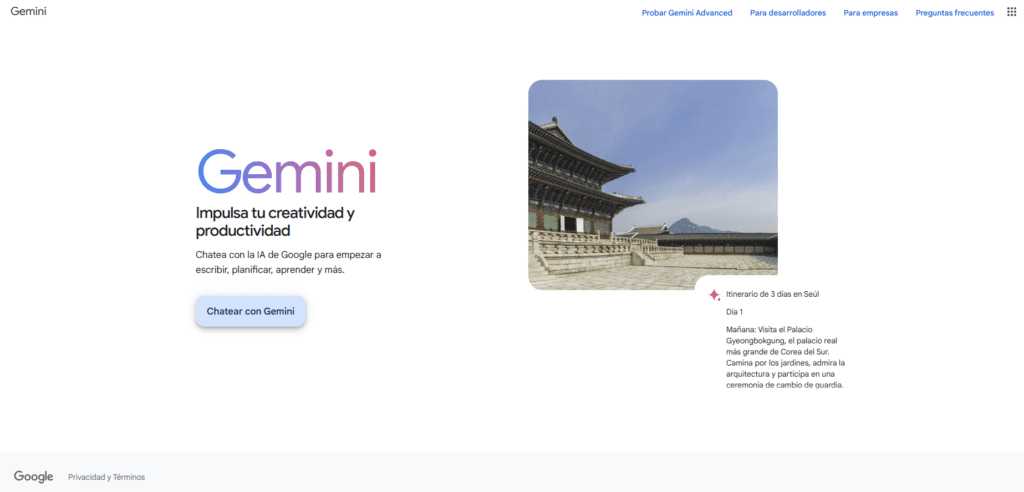
Task: Go to Para desarrolladores
Action: pyautogui.click(x=788, y=12)
